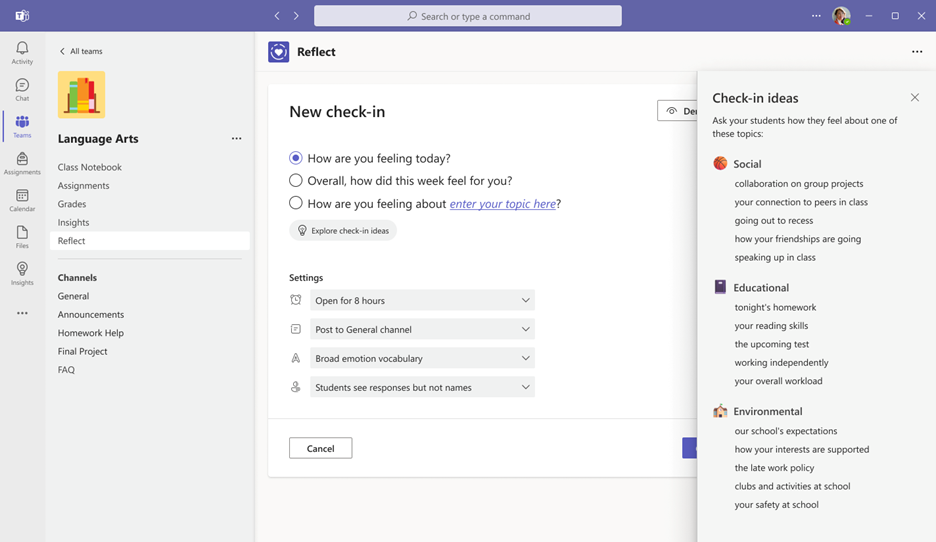The image size is (936, 542).
Task: Open Files in the left rail
Action: (22, 236)
